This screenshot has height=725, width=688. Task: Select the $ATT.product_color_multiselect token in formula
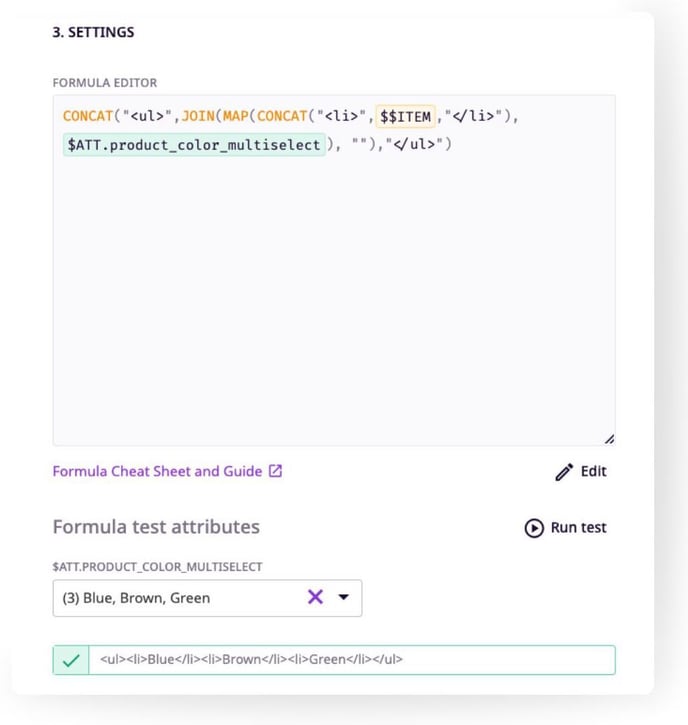coord(194,145)
